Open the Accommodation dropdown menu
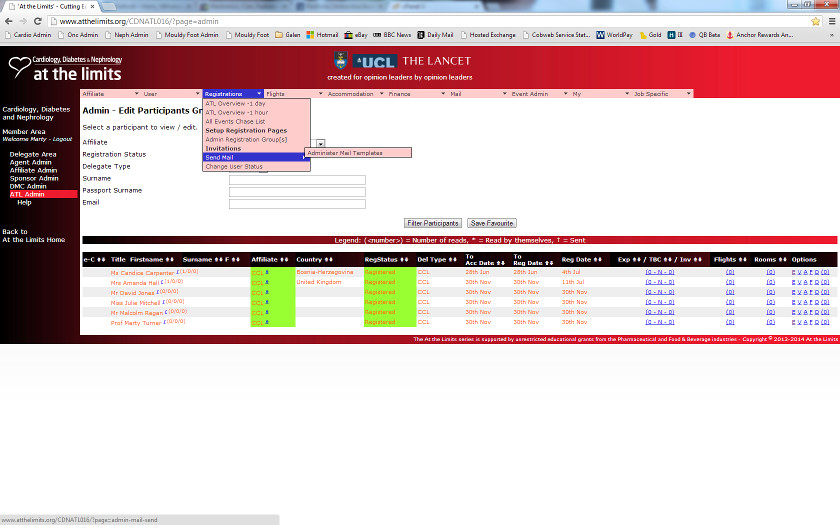 click(356, 94)
